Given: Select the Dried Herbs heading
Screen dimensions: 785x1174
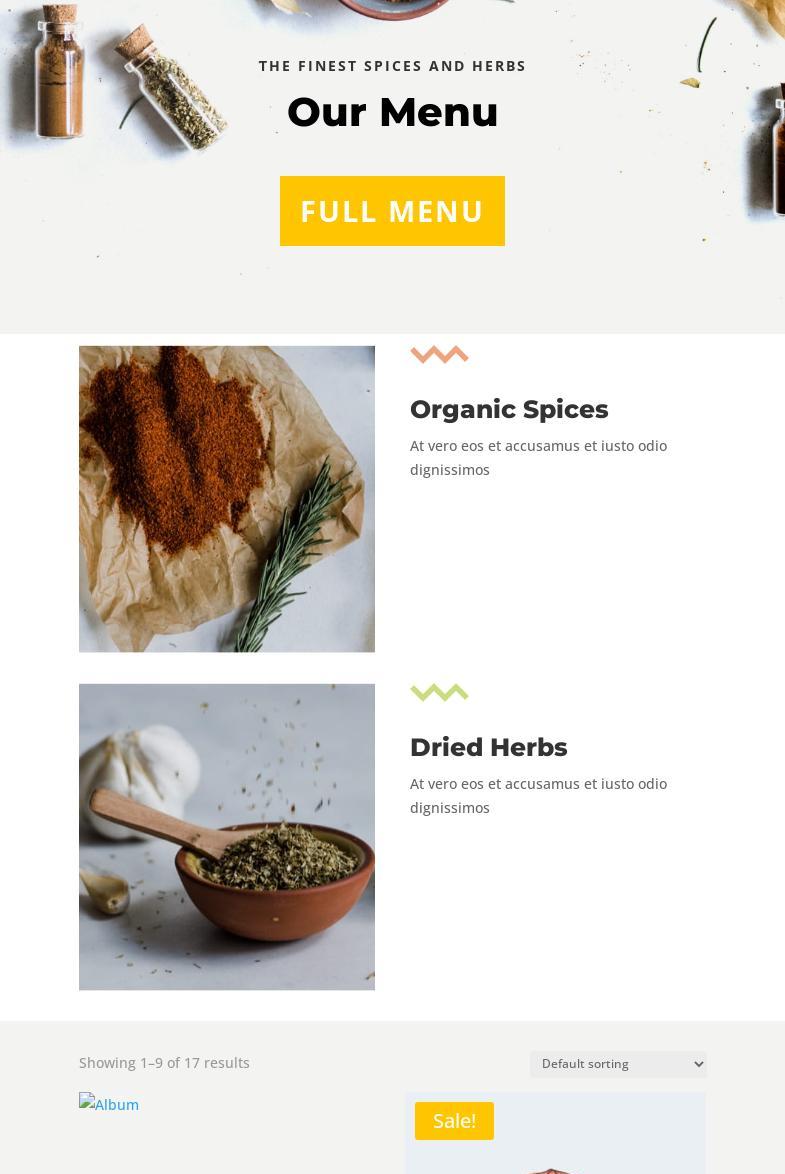Looking at the screenshot, I should pyautogui.click(x=488, y=746).
